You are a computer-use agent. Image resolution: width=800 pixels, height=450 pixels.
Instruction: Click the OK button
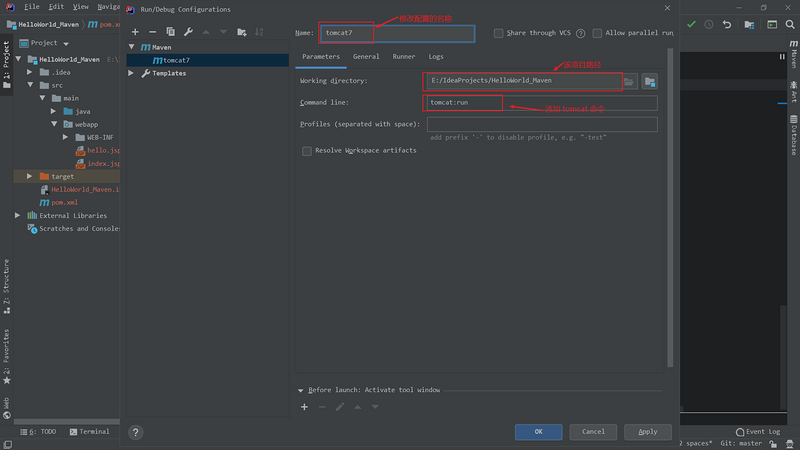[538, 432]
